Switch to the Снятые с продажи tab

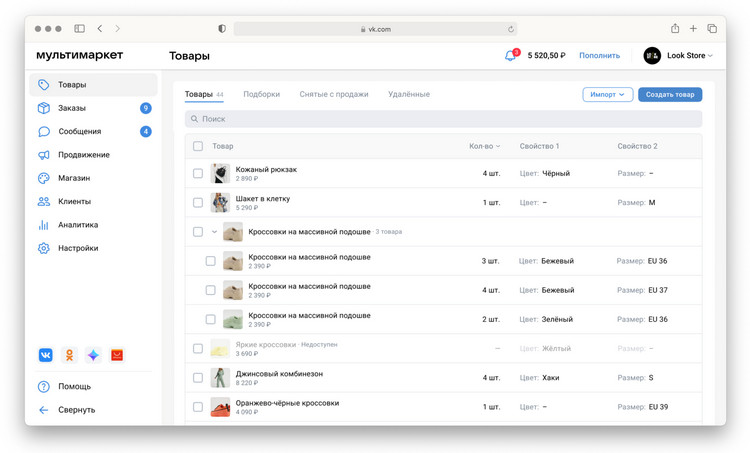(x=333, y=94)
